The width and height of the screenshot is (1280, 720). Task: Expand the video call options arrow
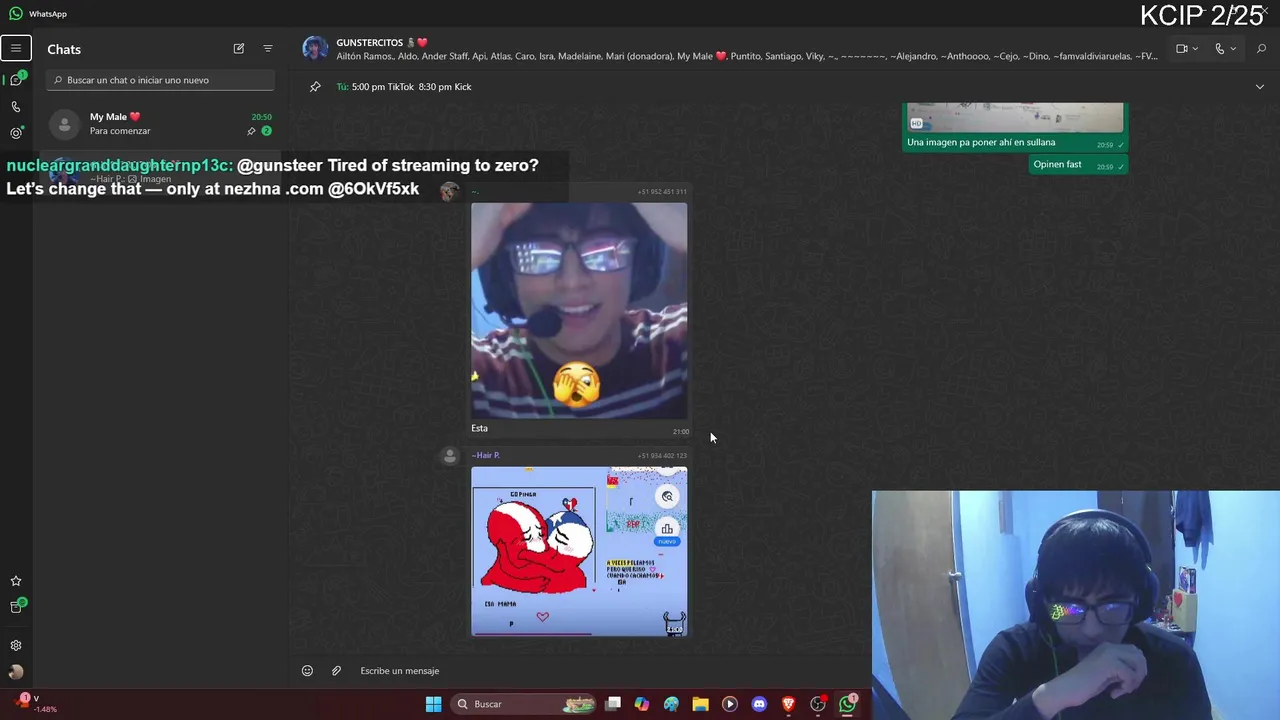(1195, 48)
